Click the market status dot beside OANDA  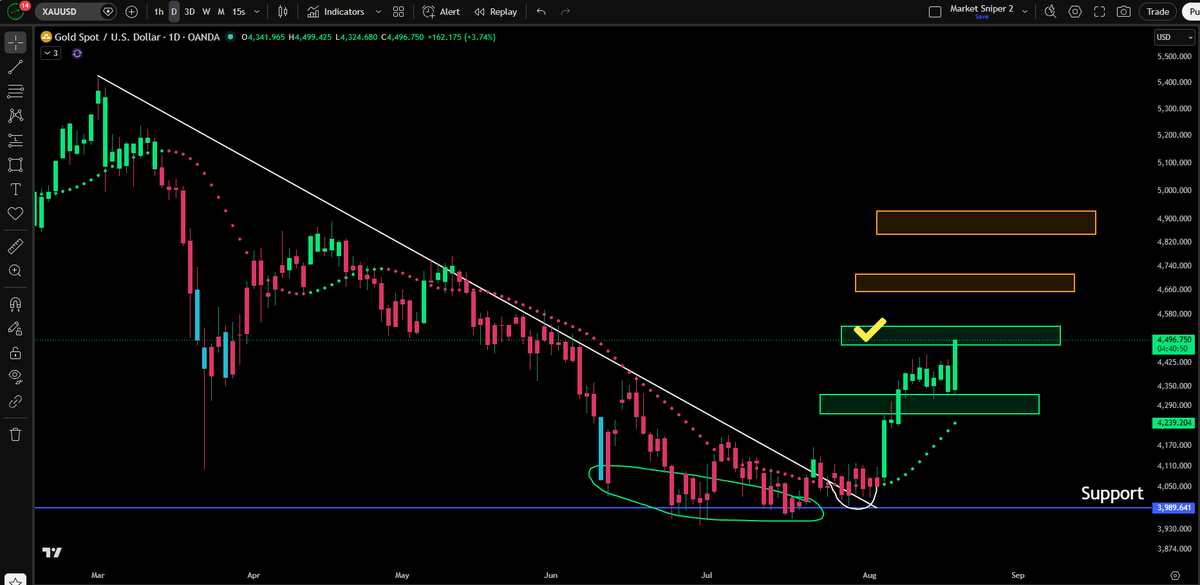tap(231, 37)
